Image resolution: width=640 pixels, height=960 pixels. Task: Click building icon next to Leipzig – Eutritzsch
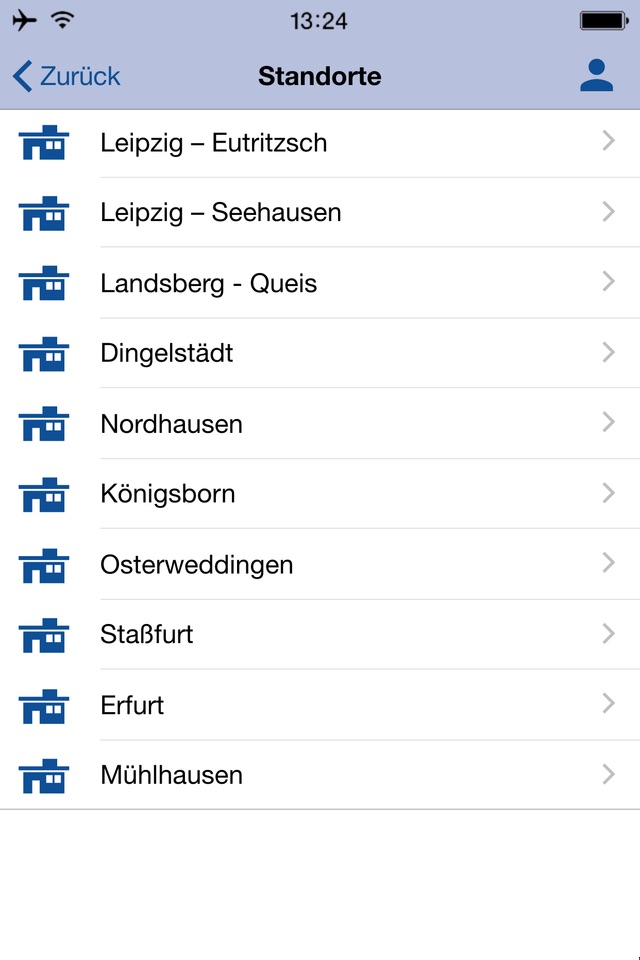click(x=44, y=144)
